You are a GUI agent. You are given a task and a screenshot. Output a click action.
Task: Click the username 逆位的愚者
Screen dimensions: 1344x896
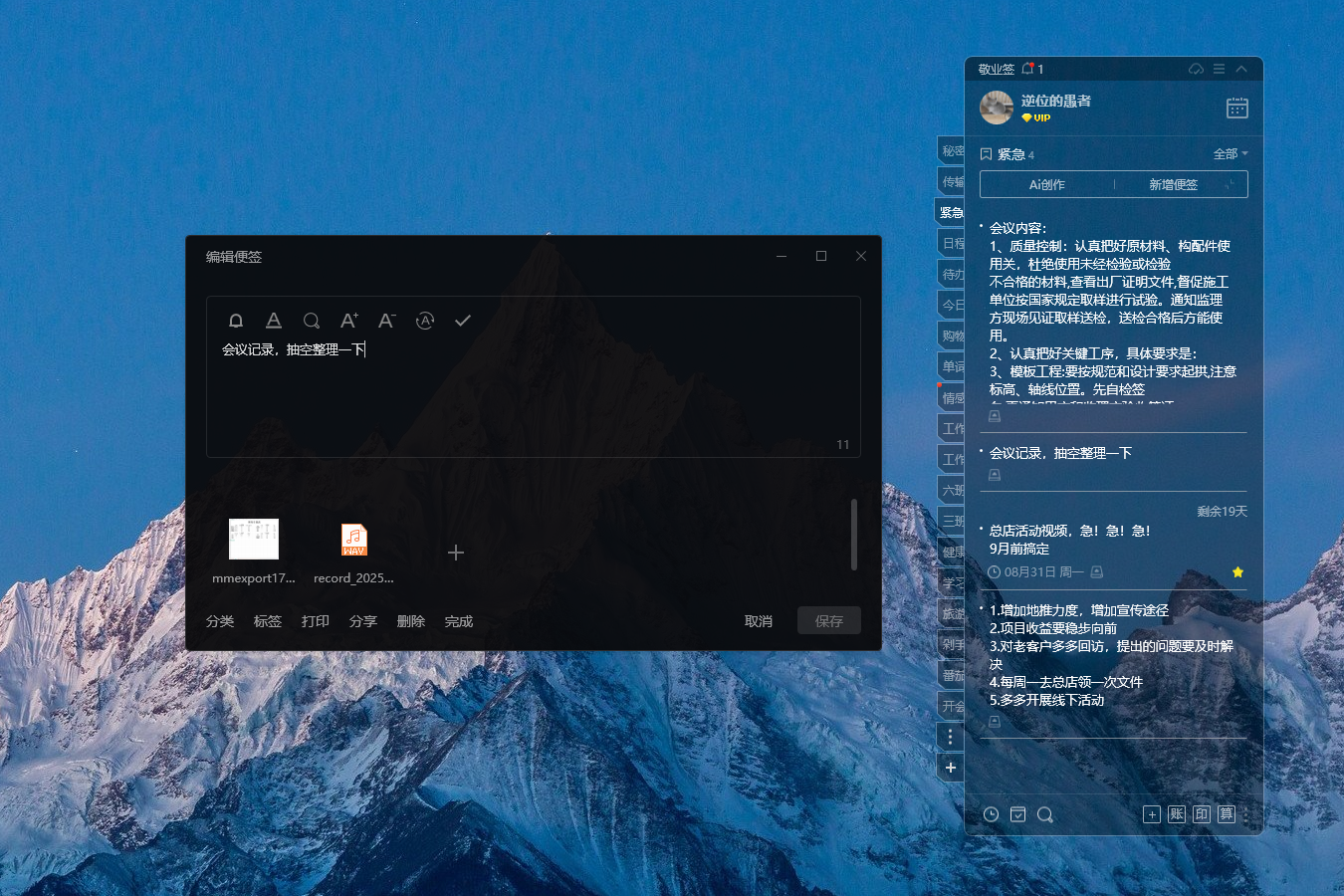pos(1056,101)
